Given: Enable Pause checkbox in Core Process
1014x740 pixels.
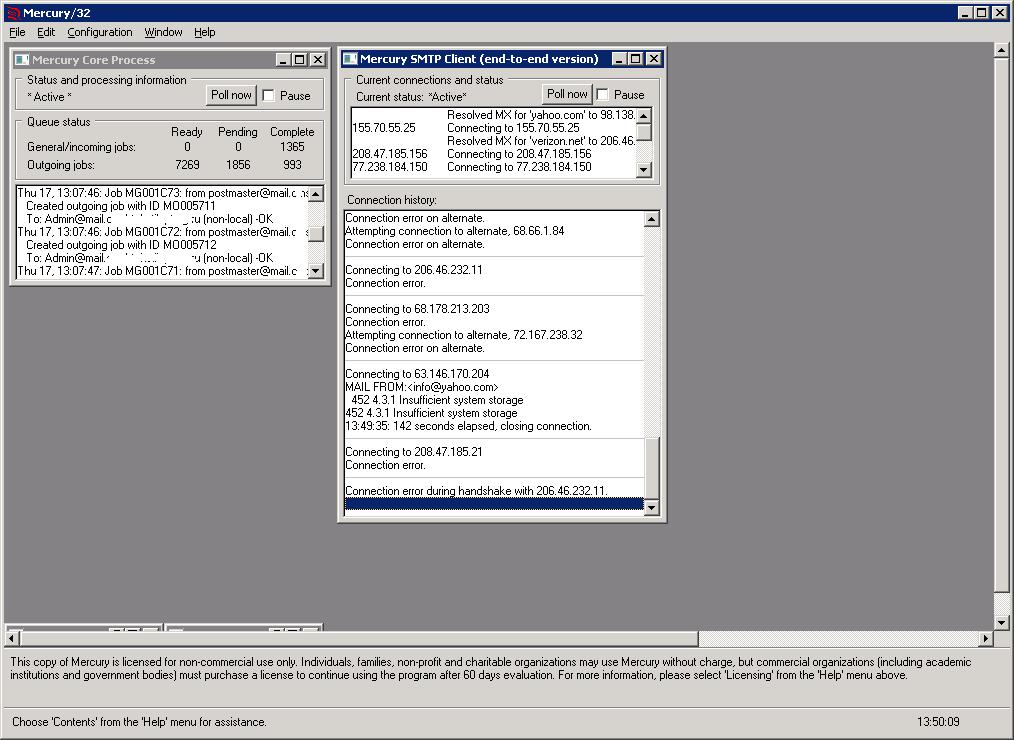Looking at the screenshot, I should tap(269, 96).
